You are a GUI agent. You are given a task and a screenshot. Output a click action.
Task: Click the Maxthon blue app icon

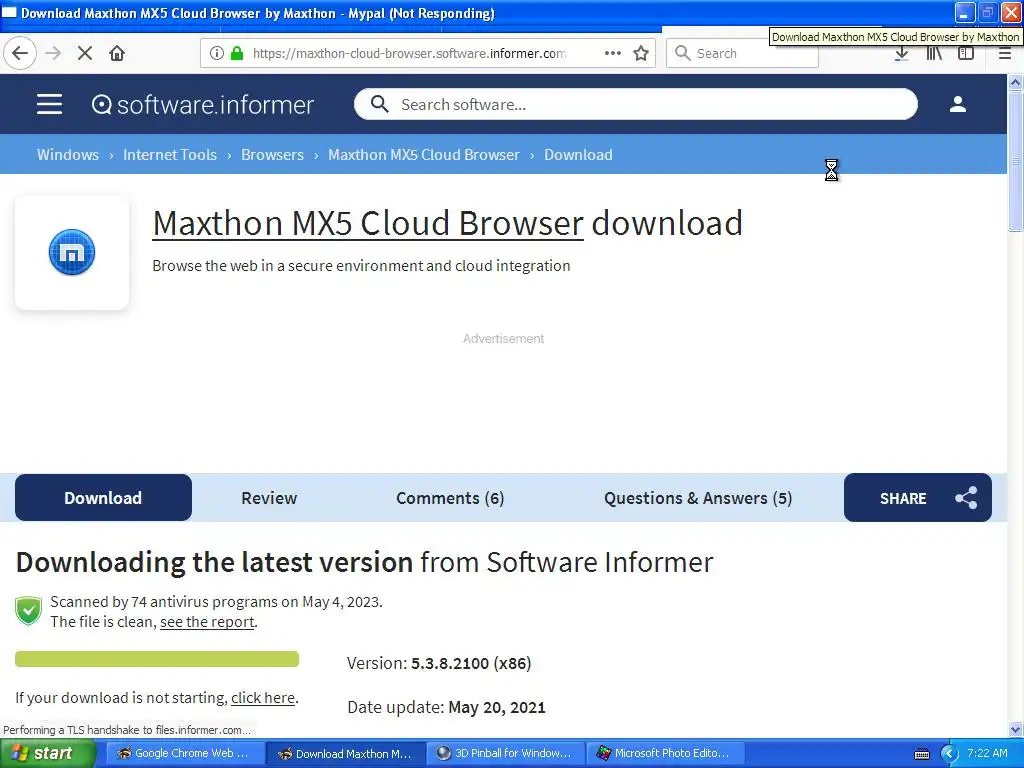72,252
